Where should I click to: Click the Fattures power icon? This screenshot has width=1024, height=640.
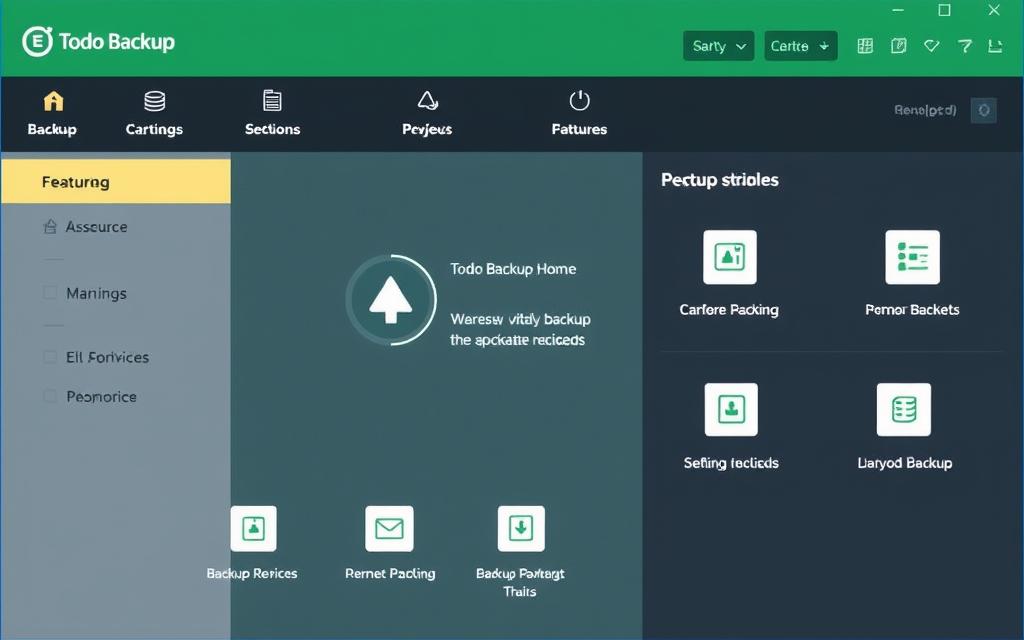click(x=579, y=101)
